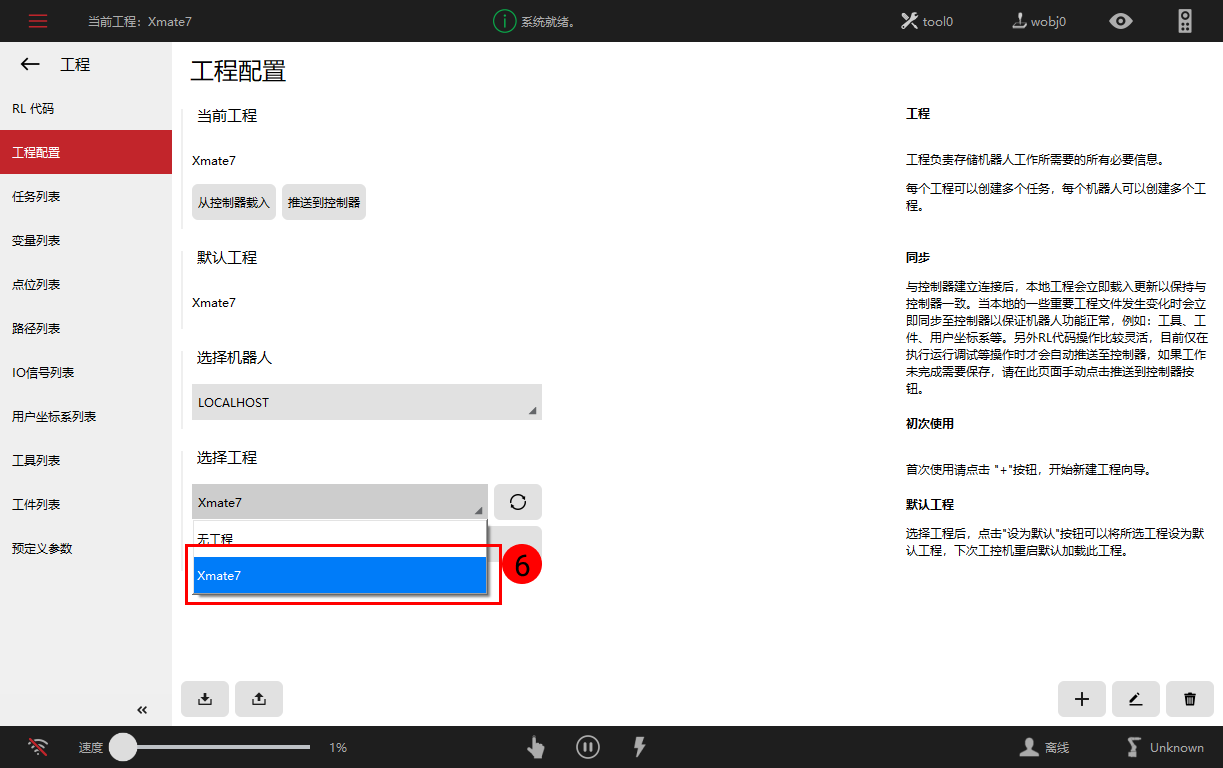Click the wobj0 work object icon
The width and height of the screenshot is (1223, 768).
coord(1020,20)
